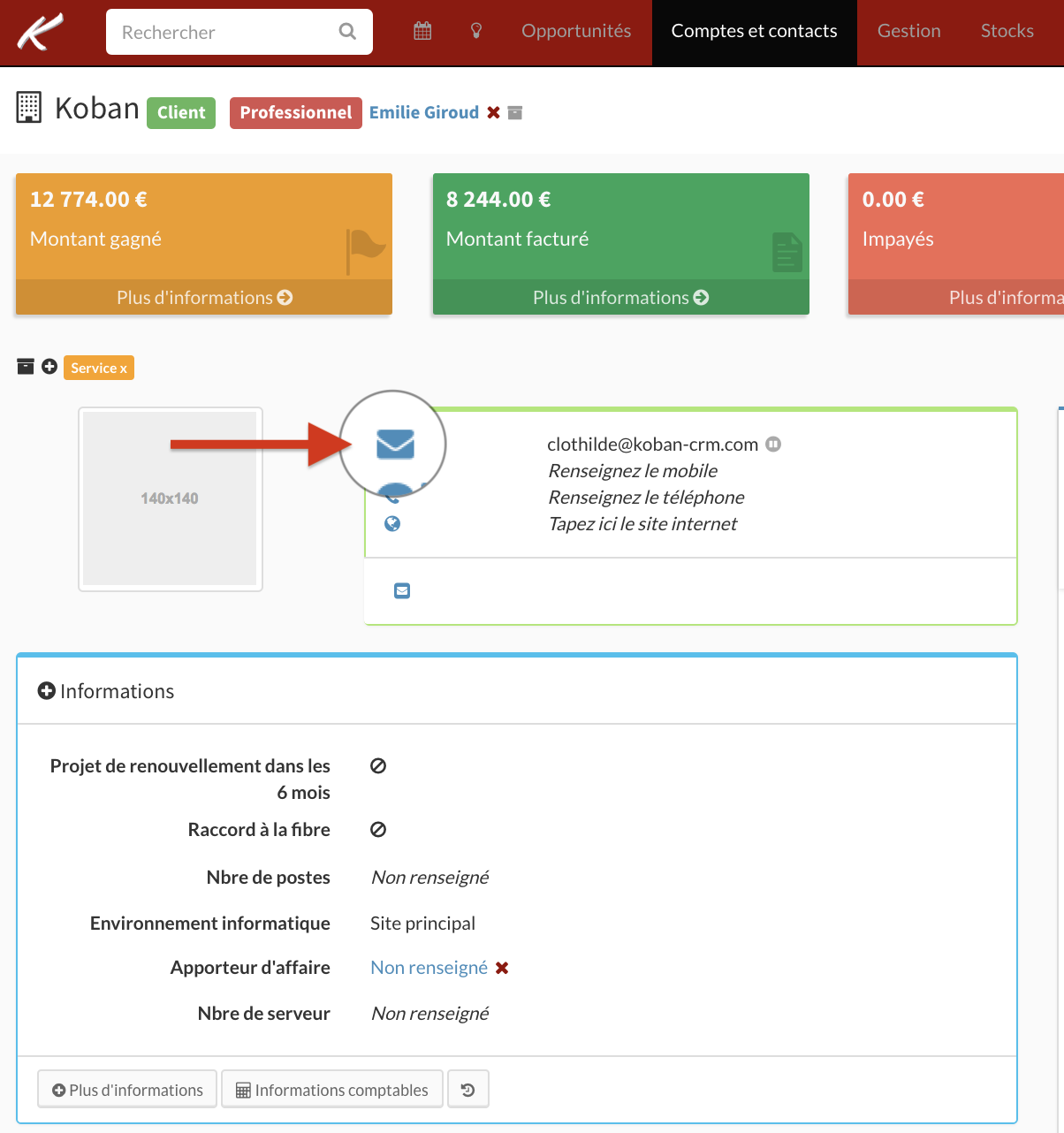This screenshot has height=1133, width=1064.
Task: Click Tapez ici le site internet
Action: 642,523
